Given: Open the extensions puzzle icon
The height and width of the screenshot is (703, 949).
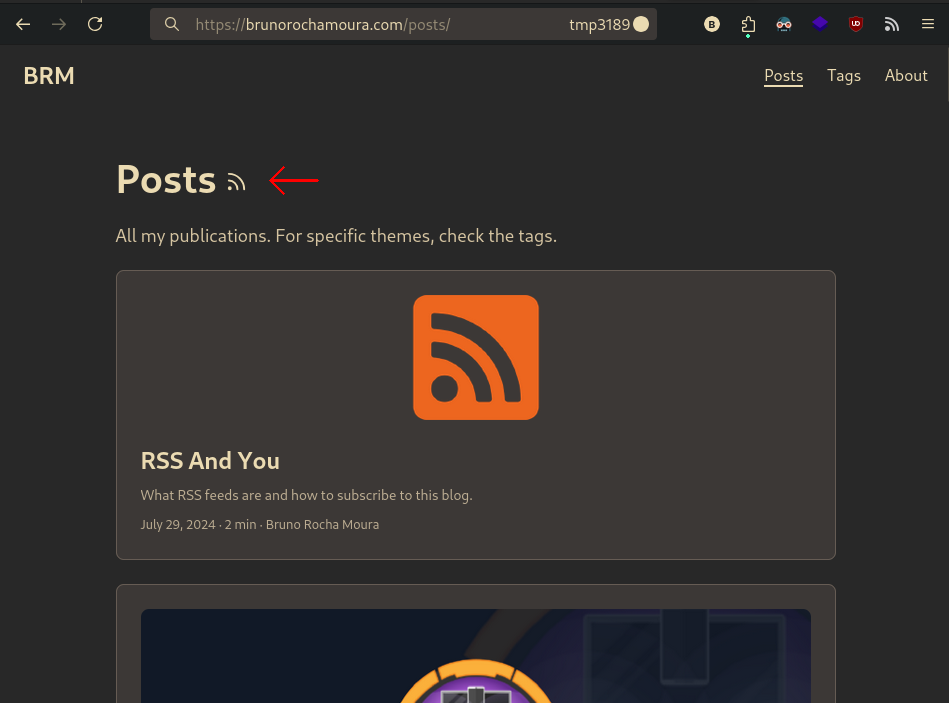Looking at the screenshot, I should [x=748, y=24].
